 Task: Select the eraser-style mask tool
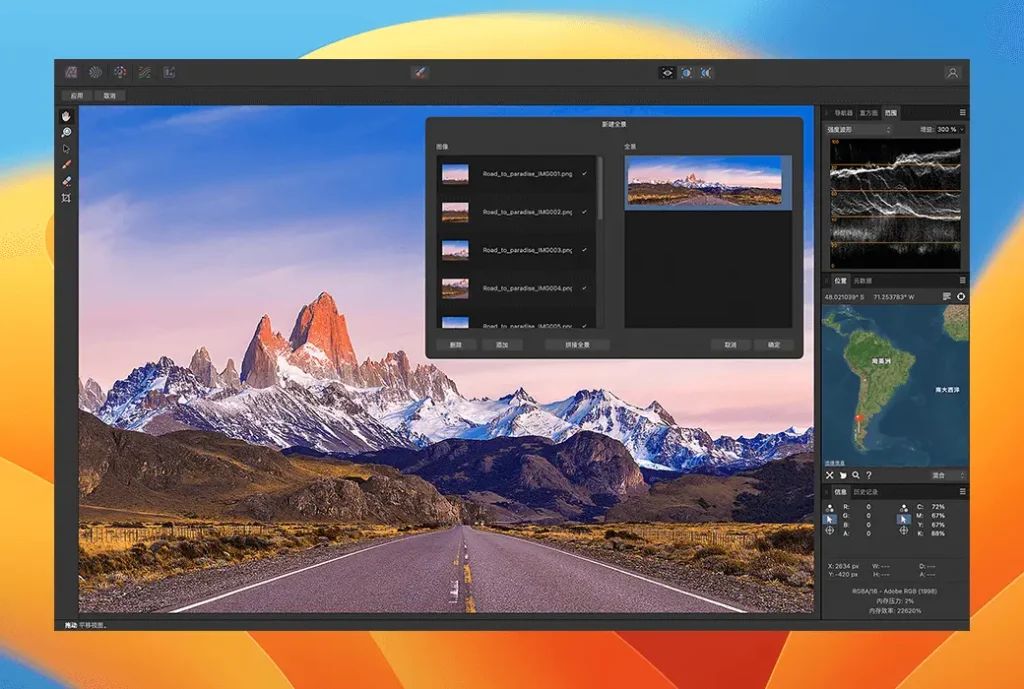[66, 182]
